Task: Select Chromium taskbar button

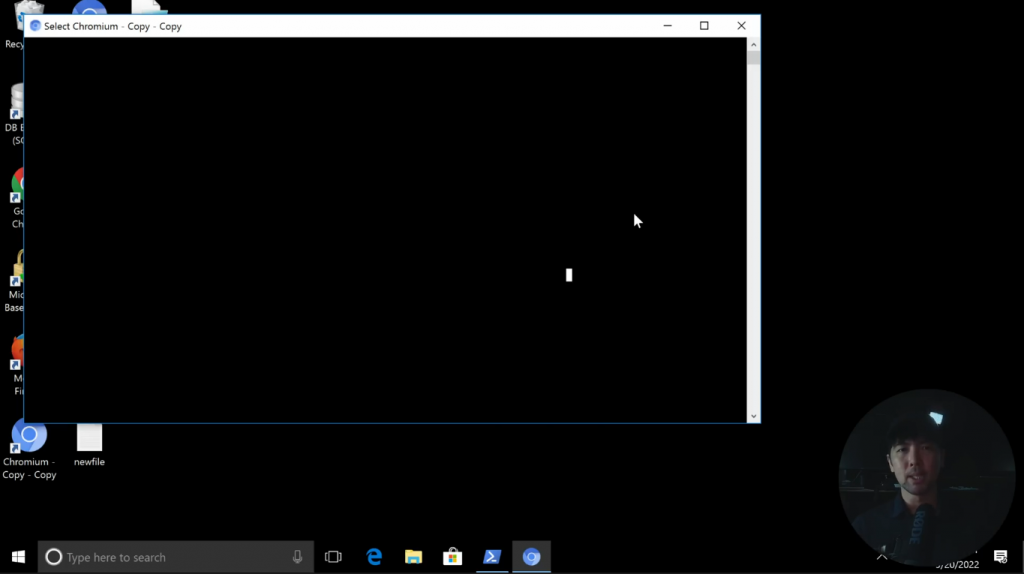Action: [532, 557]
